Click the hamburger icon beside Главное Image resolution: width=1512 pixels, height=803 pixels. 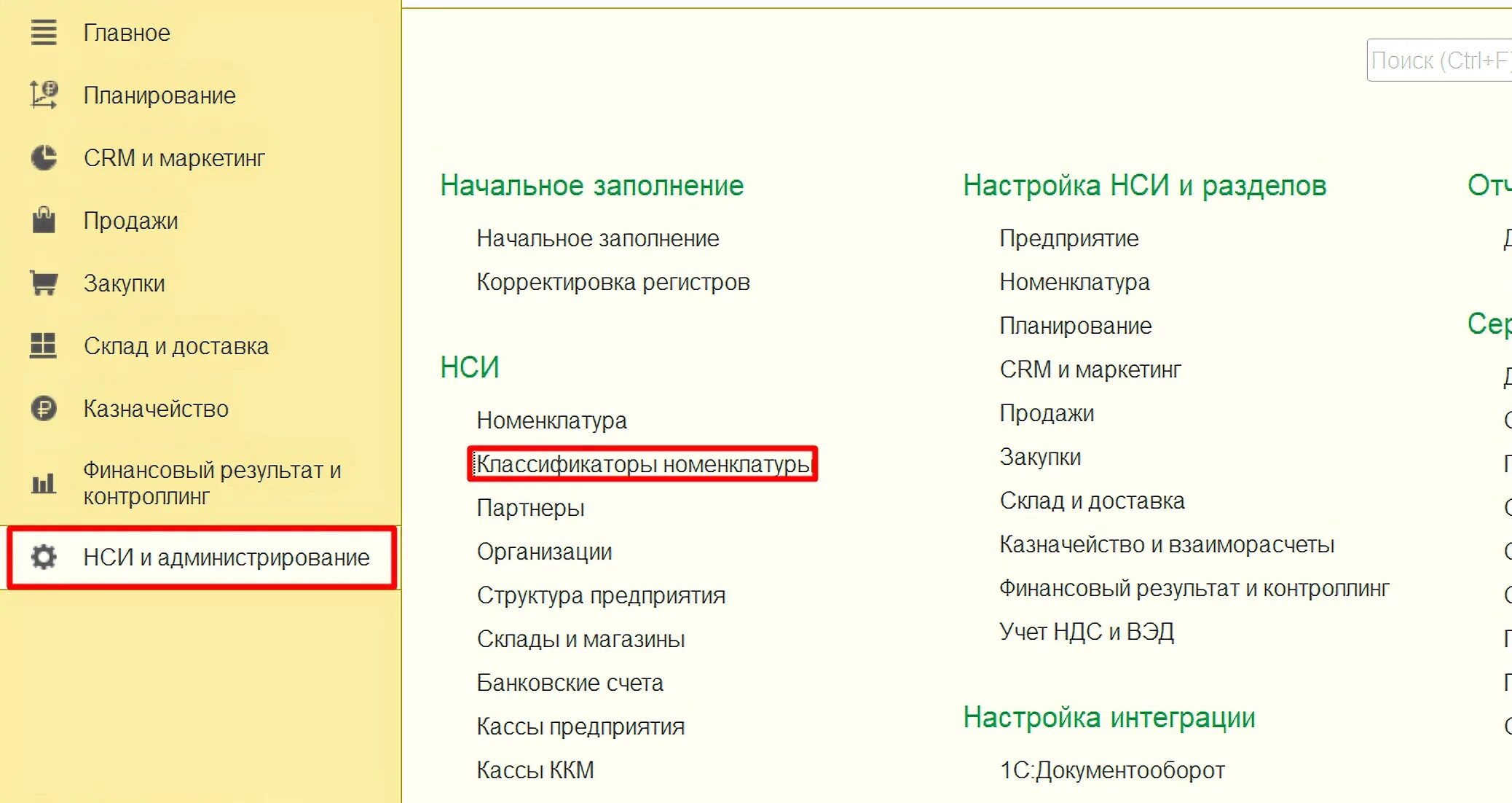(x=44, y=33)
